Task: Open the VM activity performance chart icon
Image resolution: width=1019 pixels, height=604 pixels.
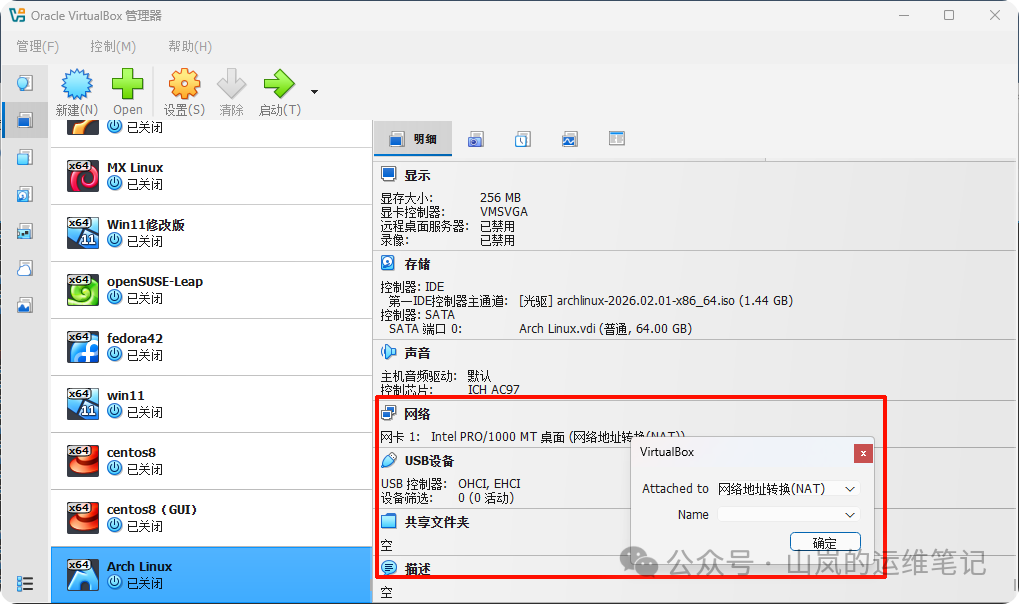Action: (569, 139)
